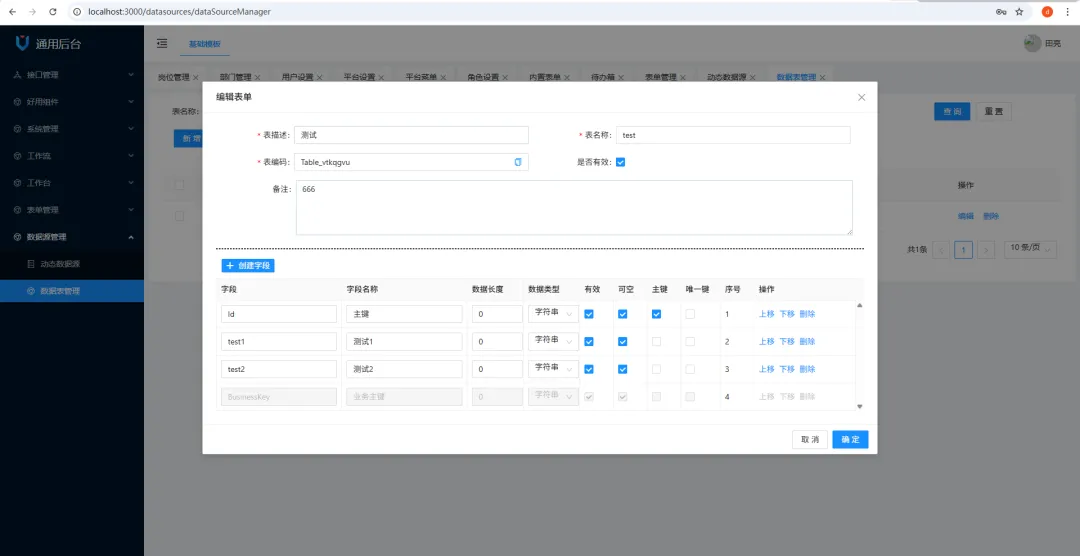Click the user avatar next to 田亮
This screenshot has width=1080, height=556.
(1032, 43)
